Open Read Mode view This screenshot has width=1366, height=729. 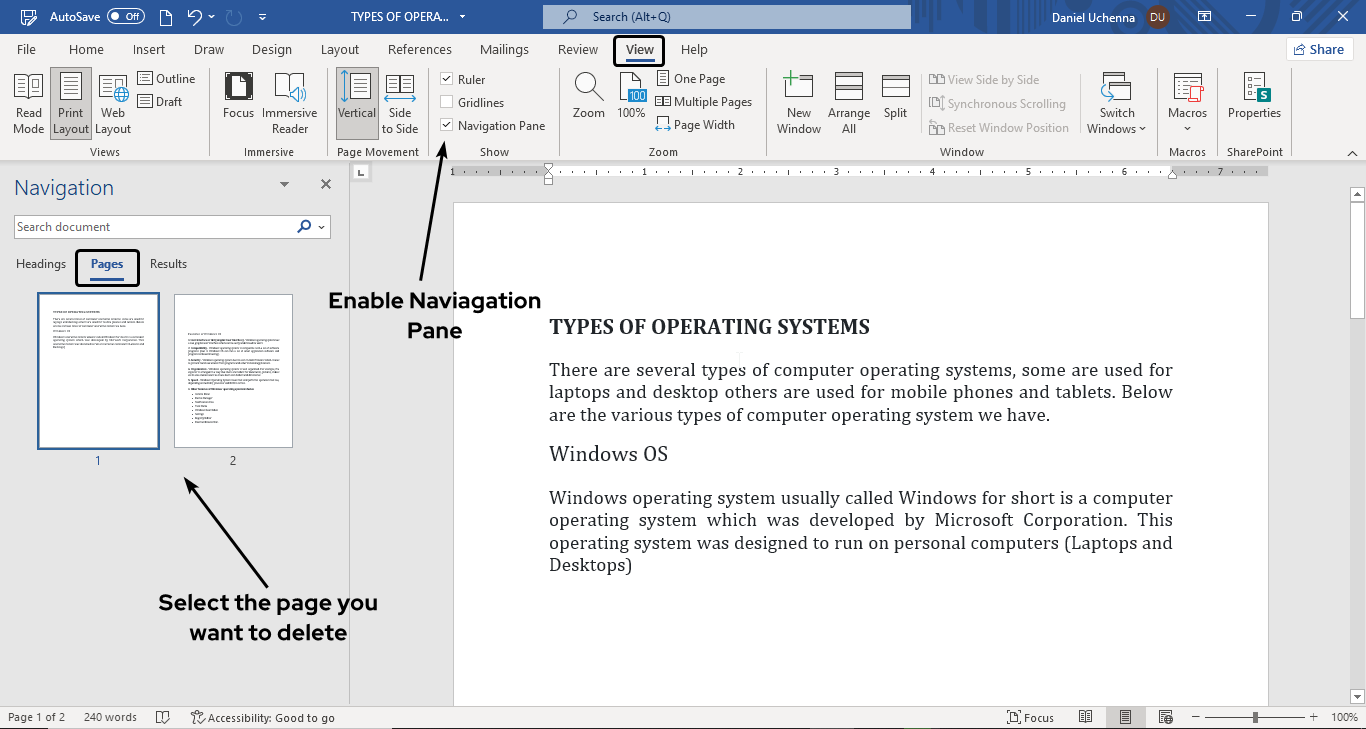28,103
